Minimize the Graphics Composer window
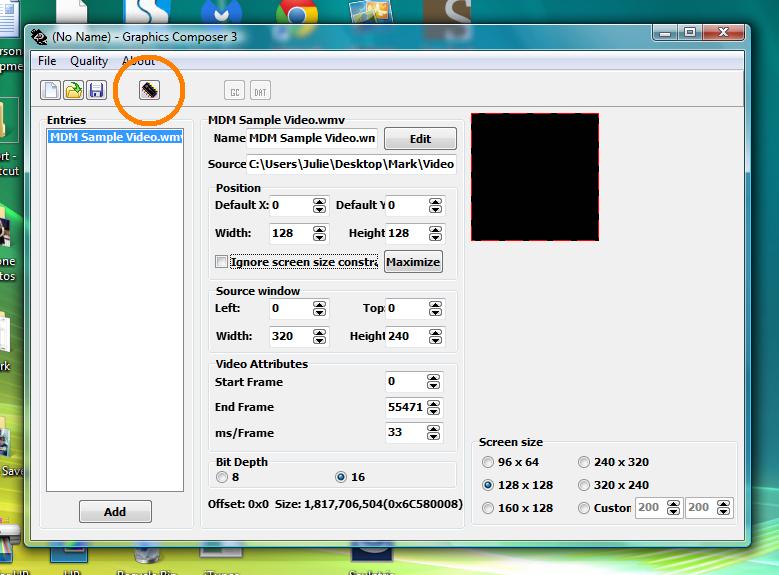The image size is (779, 575). point(665,33)
